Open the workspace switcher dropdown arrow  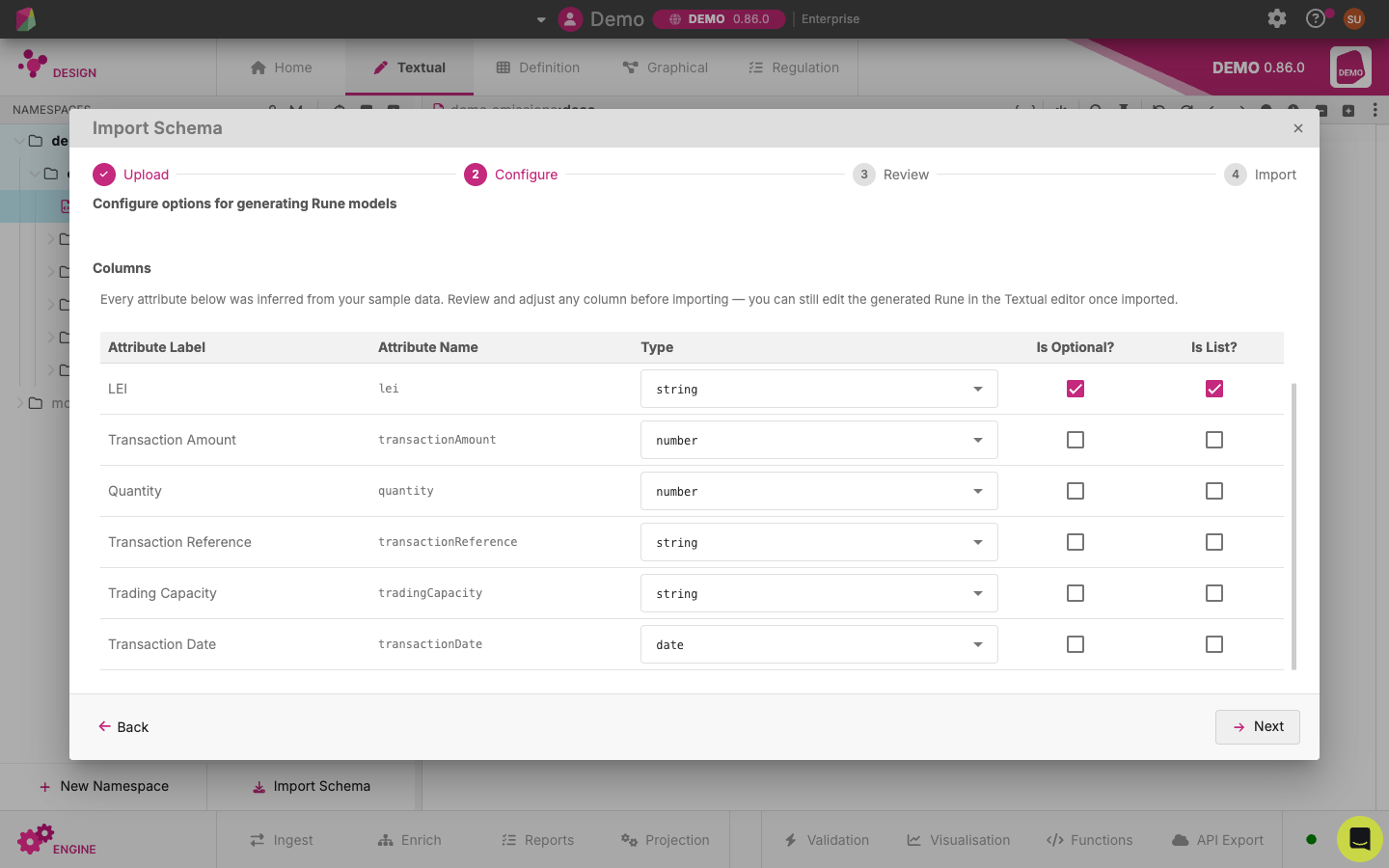tap(541, 19)
